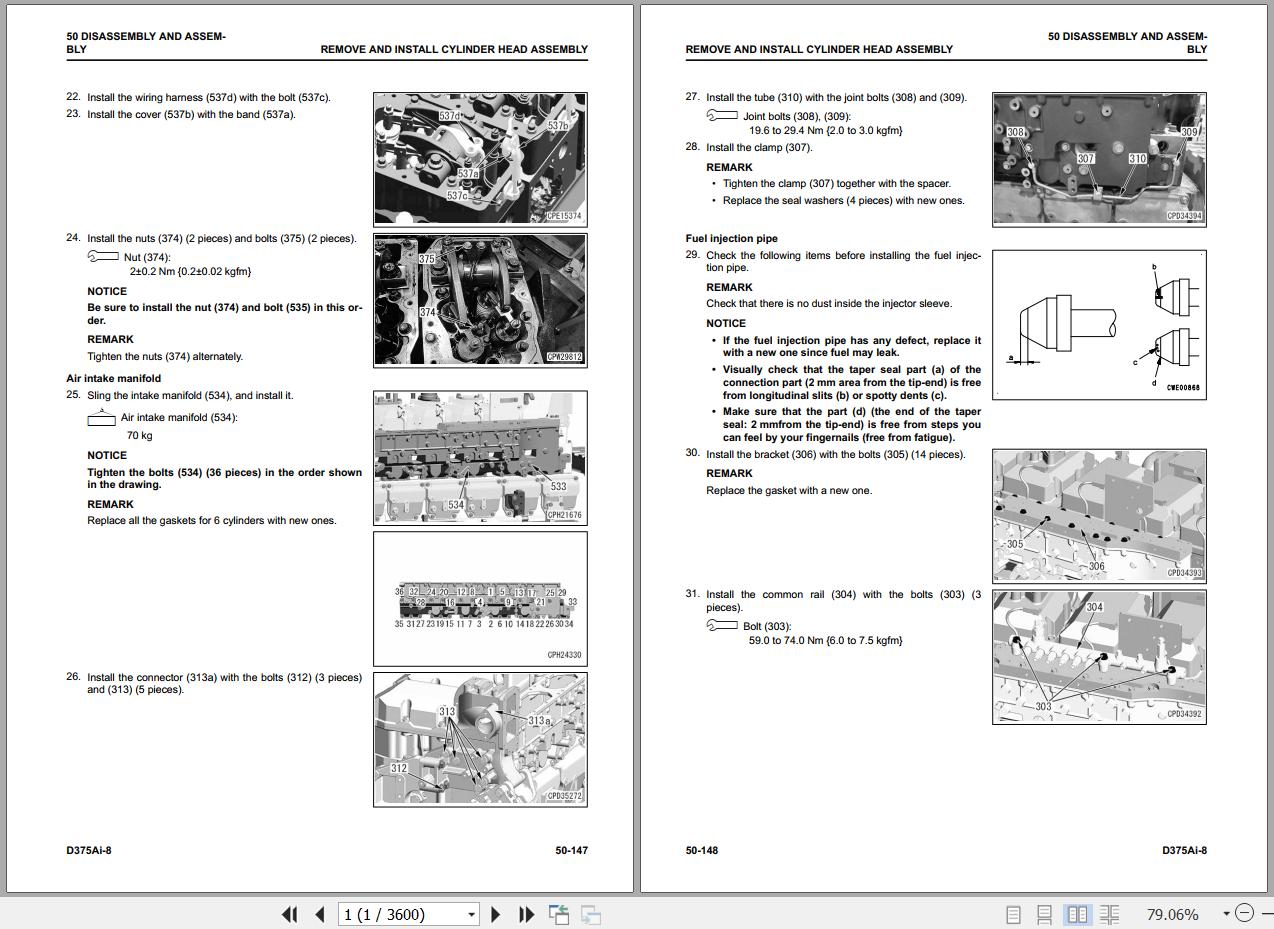Click step 31 'Install the common rail' text
1274x929 pixels.
click(843, 601)
